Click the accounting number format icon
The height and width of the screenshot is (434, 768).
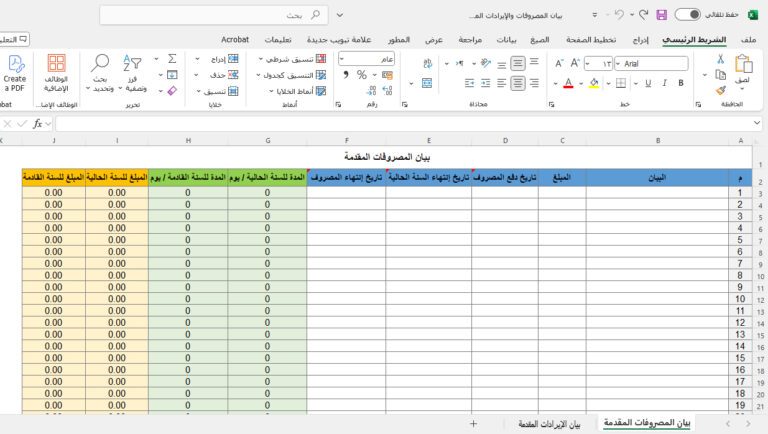[387, 75]
